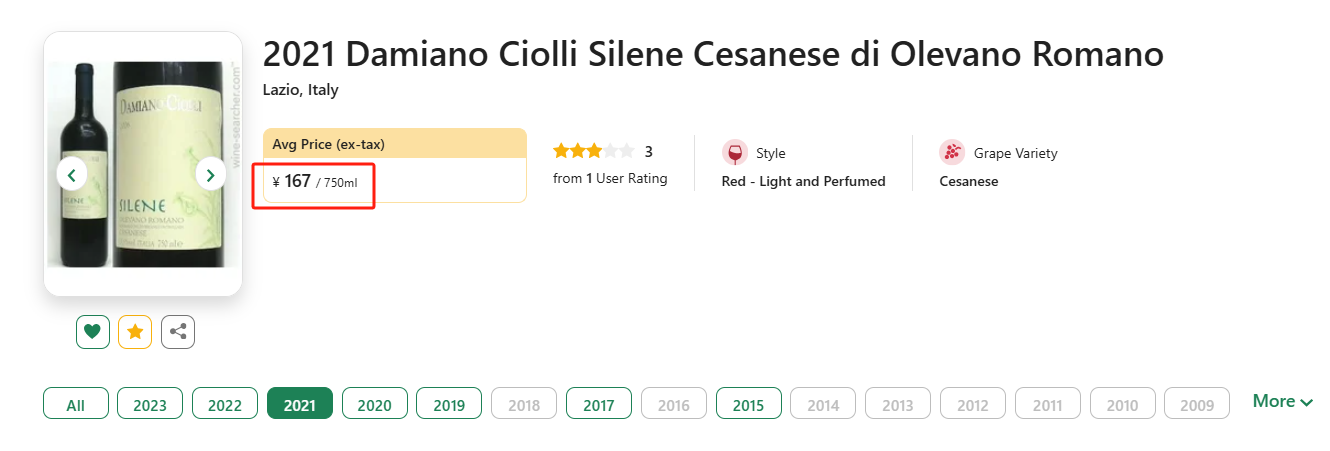This screenshot has width=1330, height=451.
Task: Click the Lazio, Italy region link
Action: (300, 90)
